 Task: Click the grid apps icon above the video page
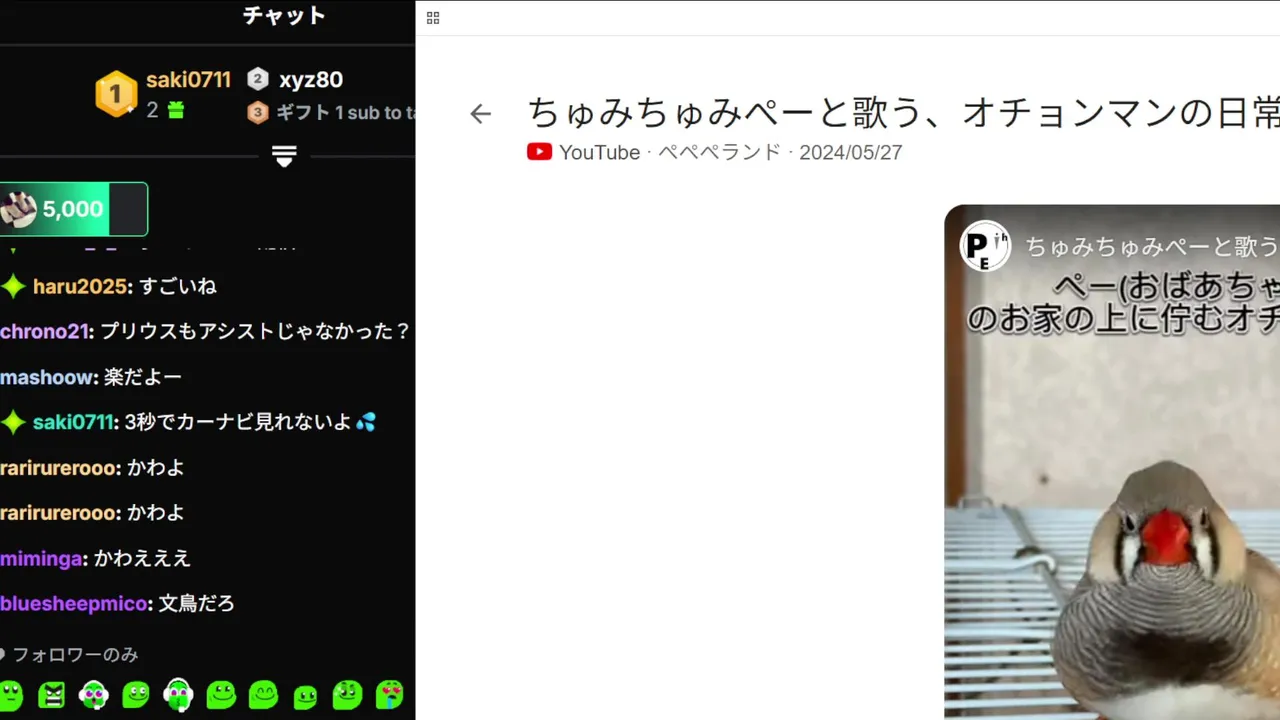(x=433, y=18)
